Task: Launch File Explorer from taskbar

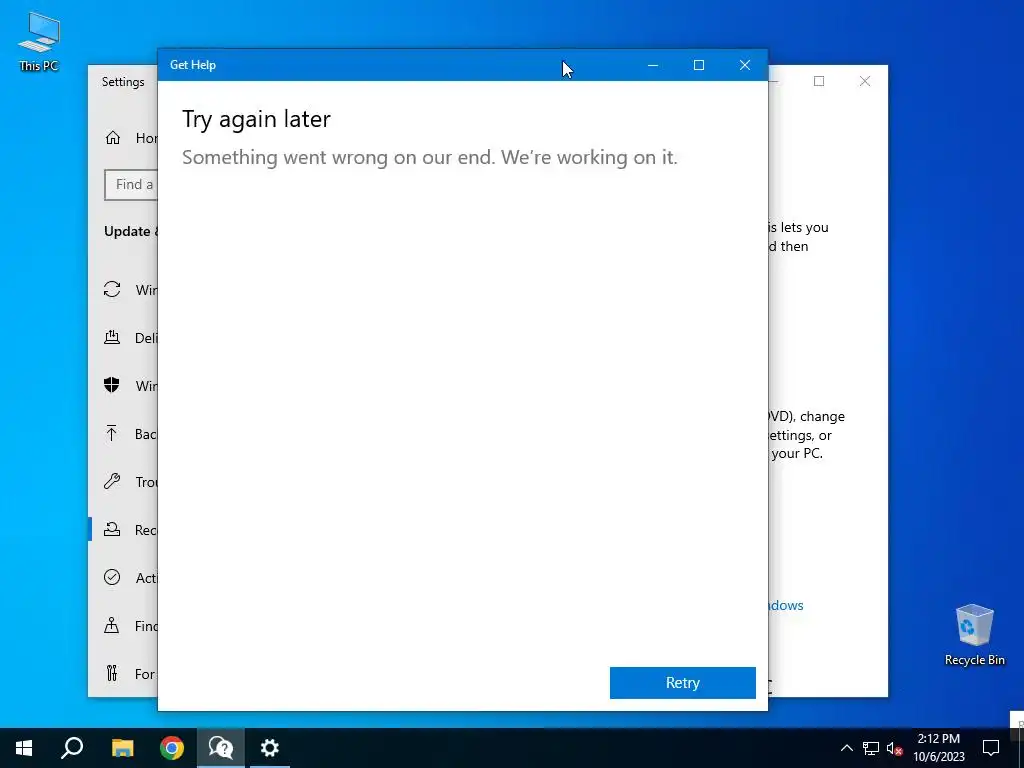Action: click(122, 748)
